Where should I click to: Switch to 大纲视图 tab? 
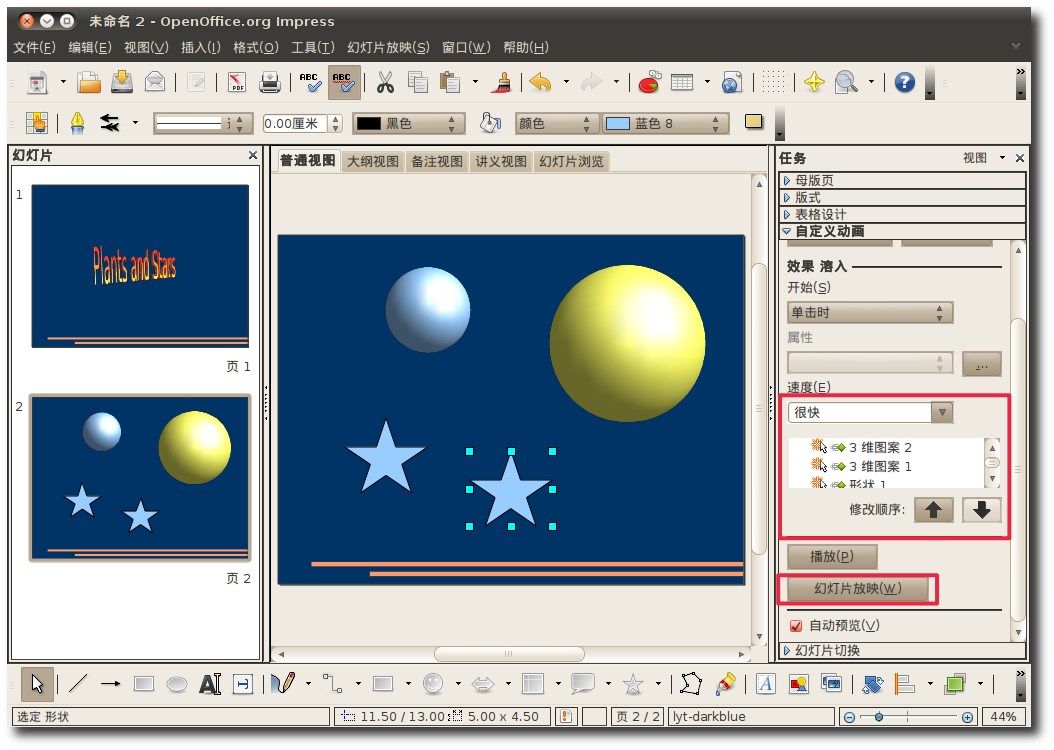tap(372, 161)
